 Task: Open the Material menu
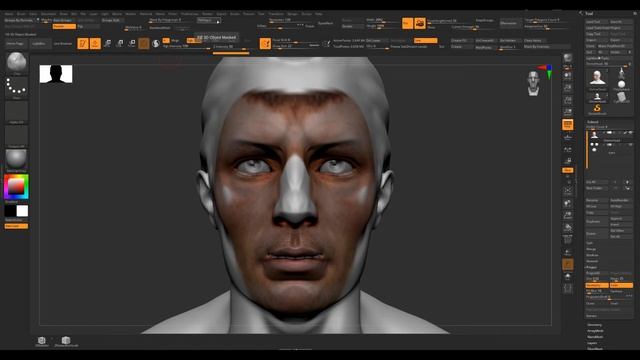click(x=146, y=13)
